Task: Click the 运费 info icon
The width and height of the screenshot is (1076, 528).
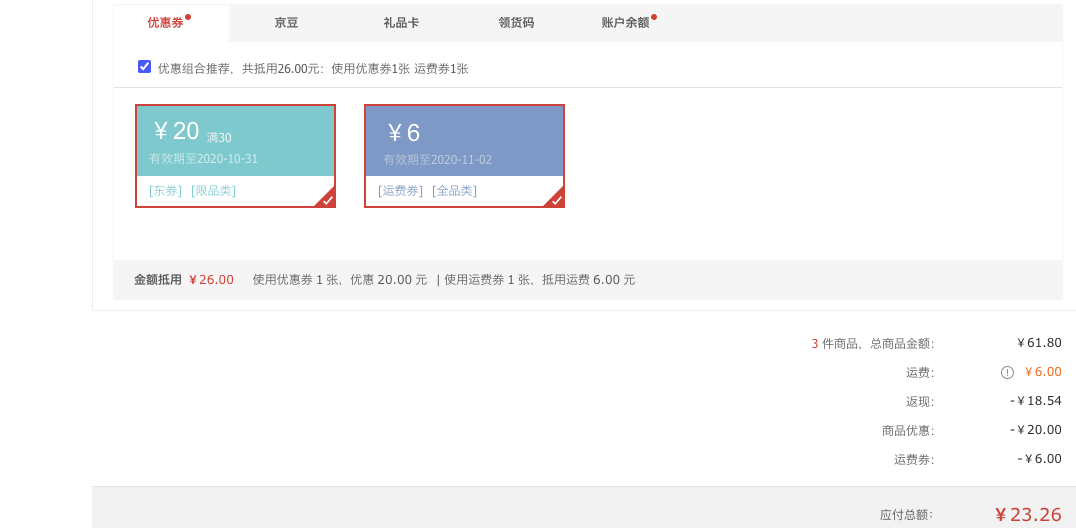Action: click(x=1007, y=372)
